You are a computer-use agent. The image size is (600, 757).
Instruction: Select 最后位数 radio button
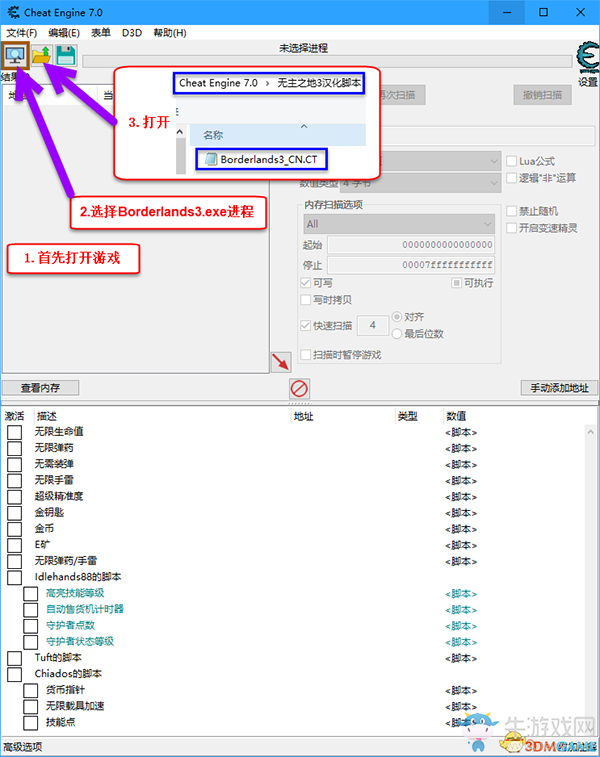[397, 334]
